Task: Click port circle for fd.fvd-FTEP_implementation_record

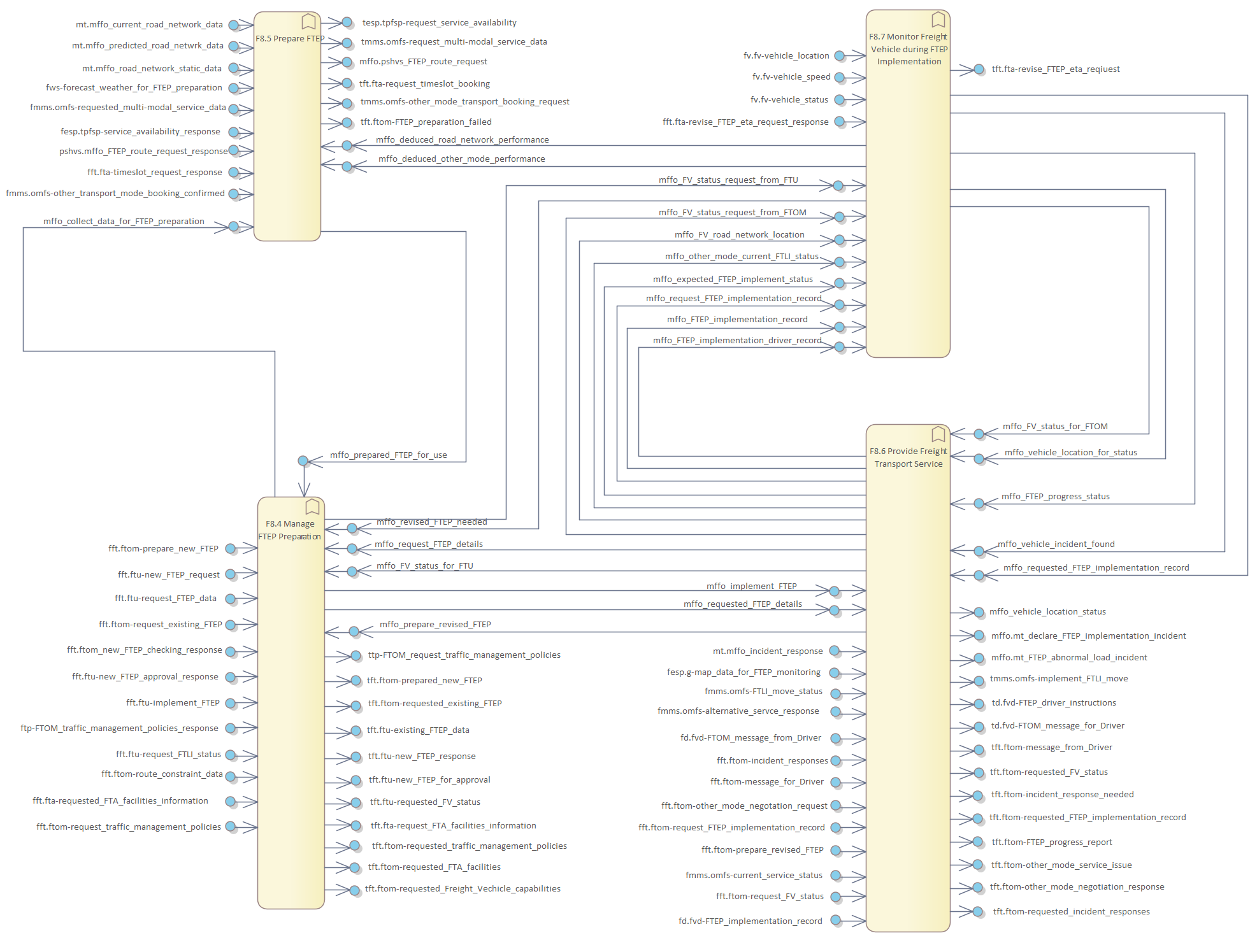Action: point(836,920)
